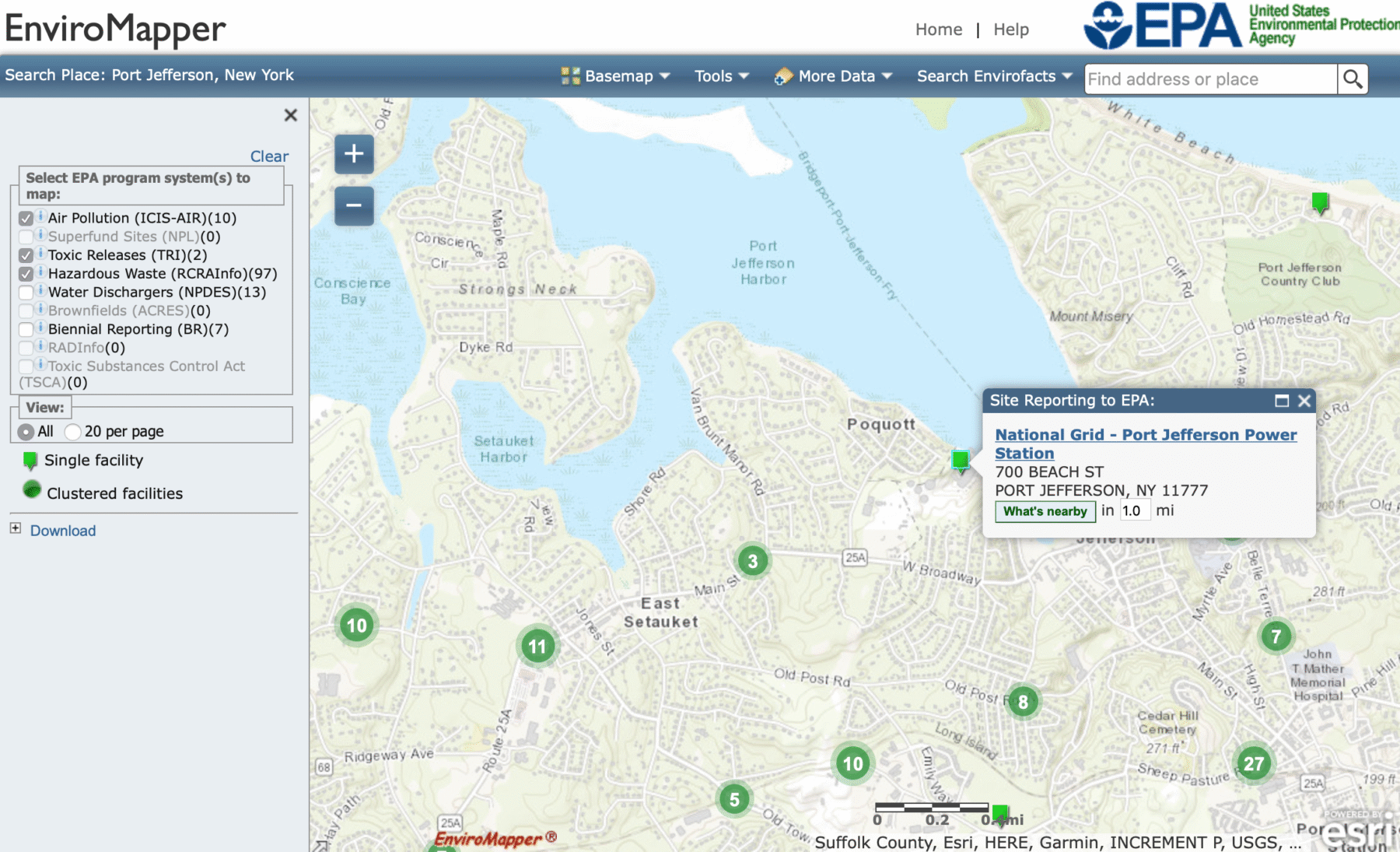The image size is (1400, 852).
Task: Click the search magnifying glass icon
Action: [x=1353, y=79]
